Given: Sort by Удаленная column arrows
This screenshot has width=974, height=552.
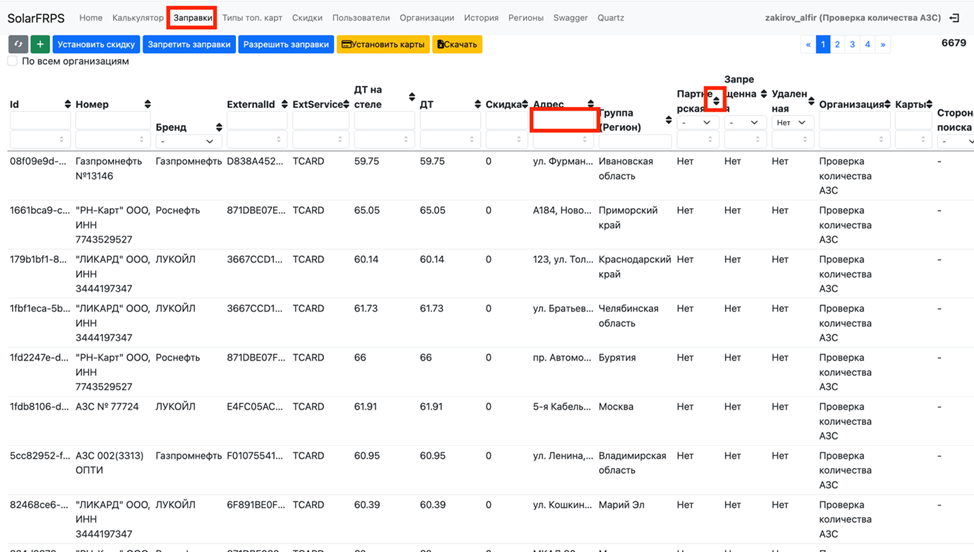Looking at the screenshot, I should pos(811,101).
